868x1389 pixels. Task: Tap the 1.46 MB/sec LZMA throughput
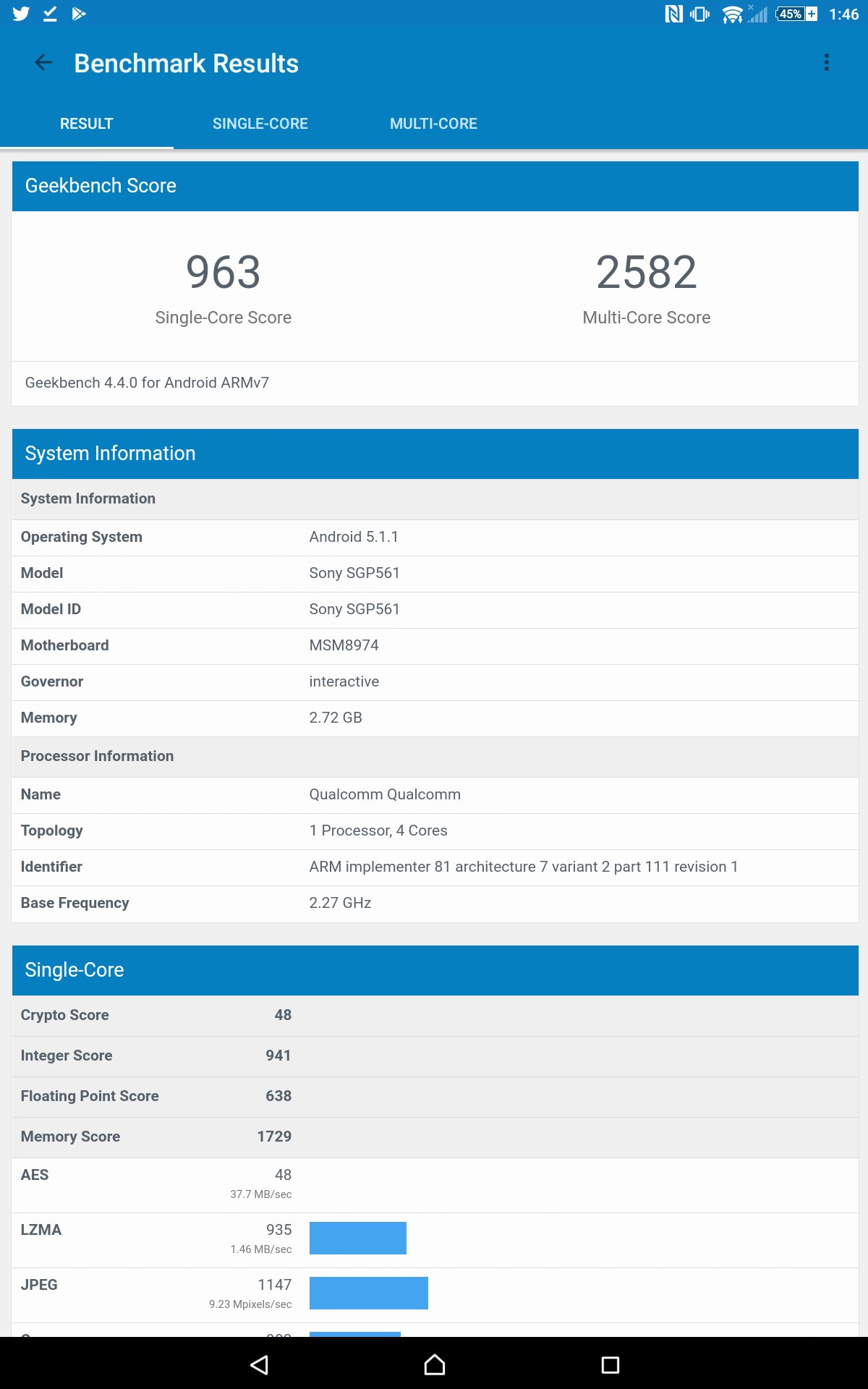tap(261, 1249)
